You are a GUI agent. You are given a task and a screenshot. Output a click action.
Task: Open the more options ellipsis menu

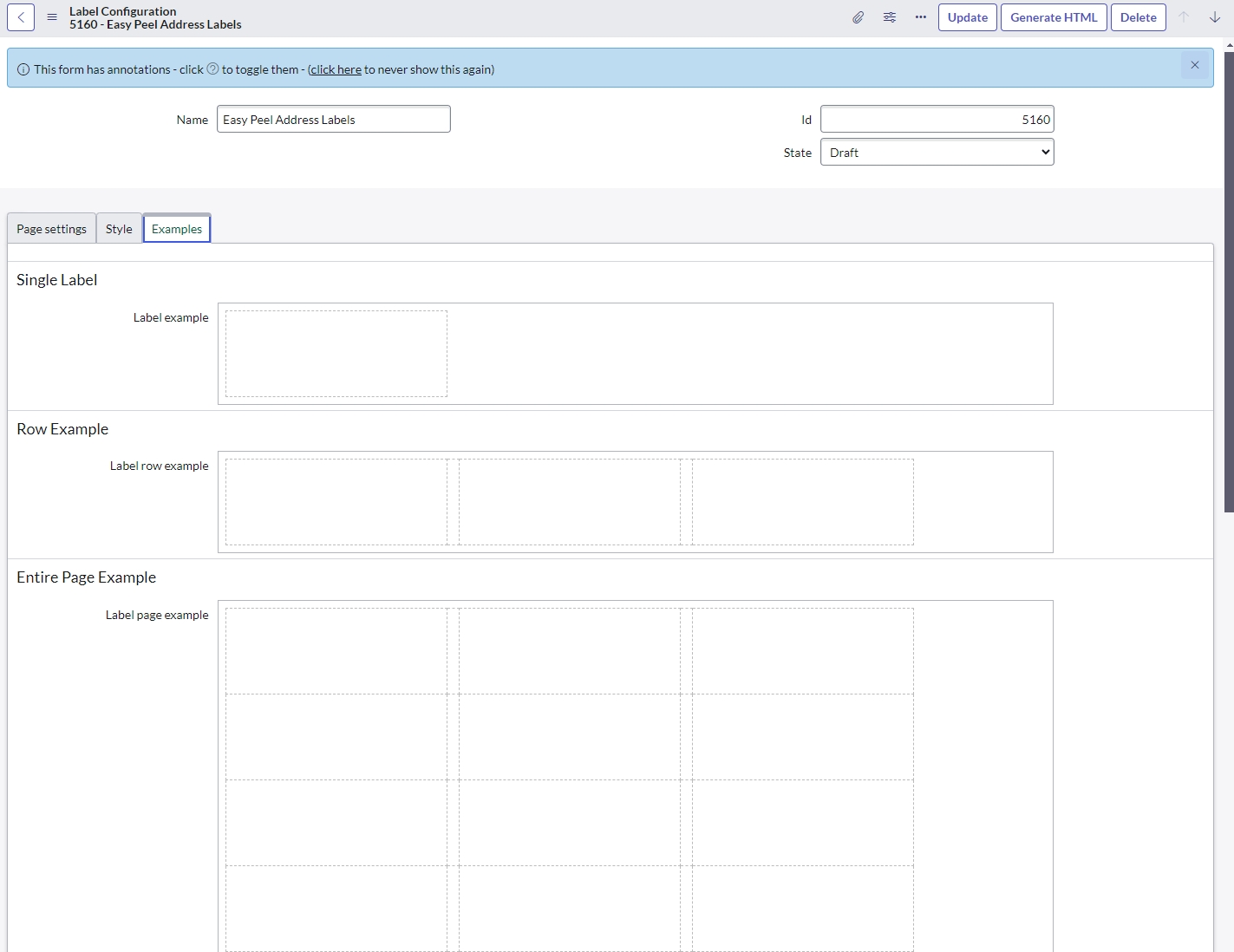click(x=921, y=17)
